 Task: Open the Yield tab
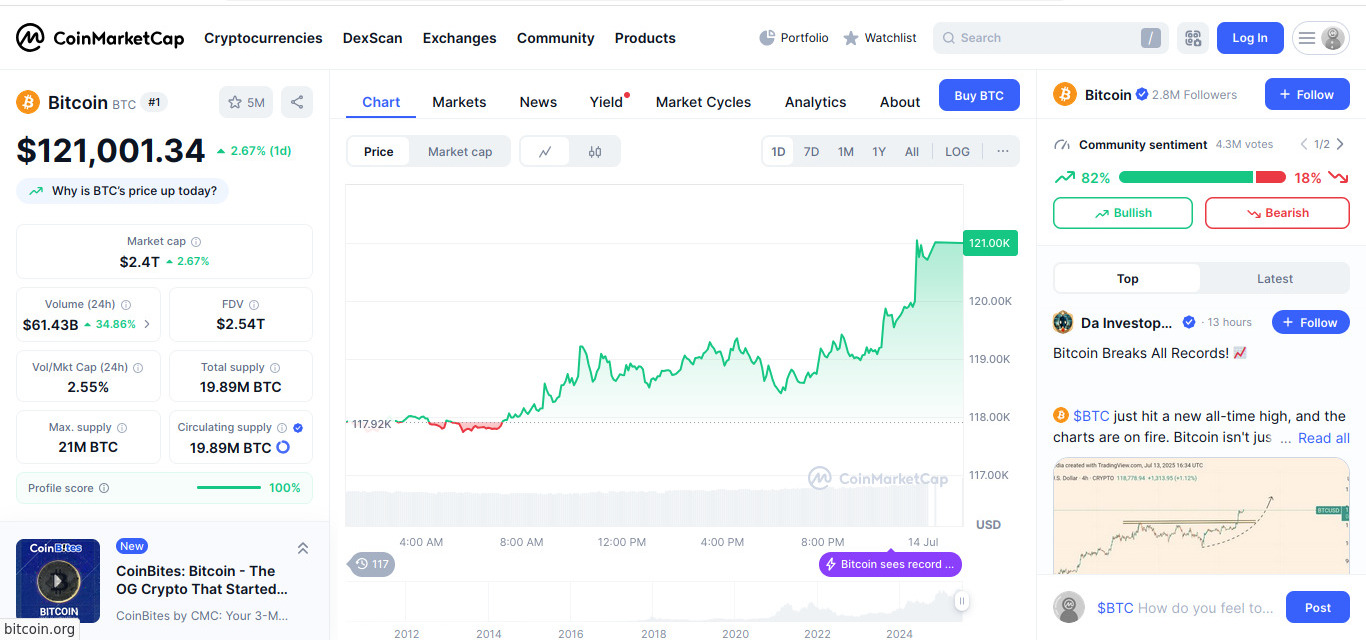point(606,102)
